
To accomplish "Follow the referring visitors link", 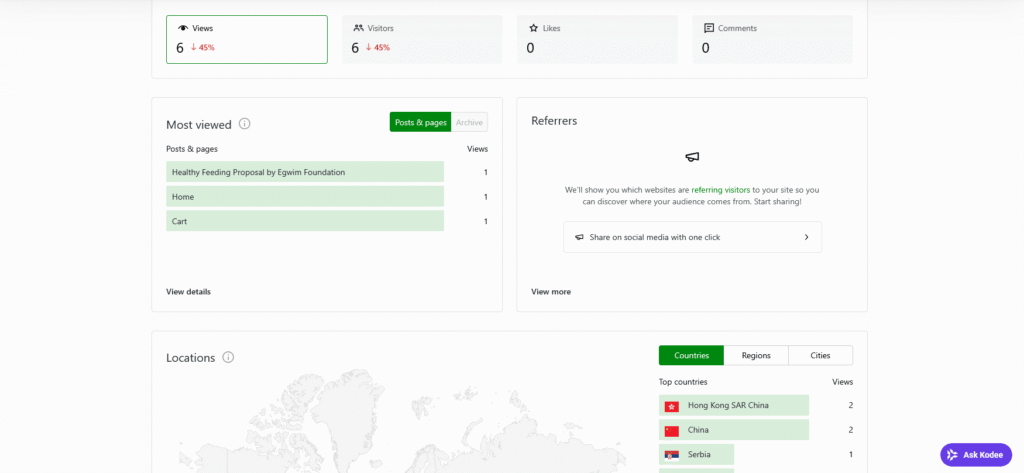I will tap(720, 190).
